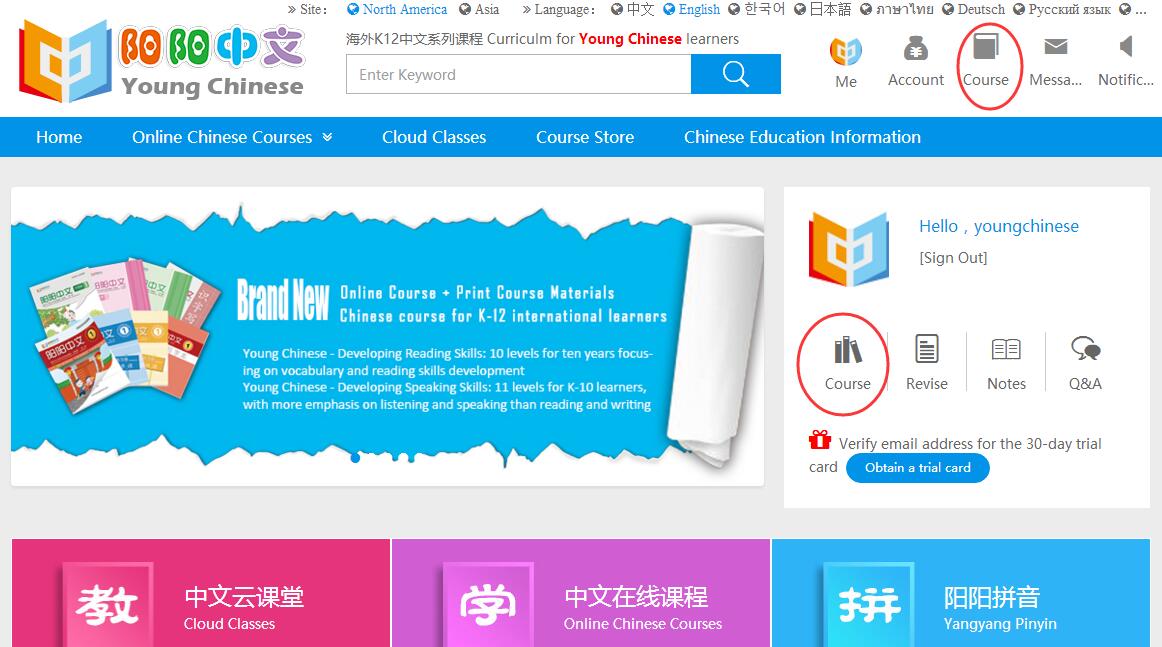Switch language to Русский язык
This screenshot has width=1162, height=647.
(x=1062, y=10)
